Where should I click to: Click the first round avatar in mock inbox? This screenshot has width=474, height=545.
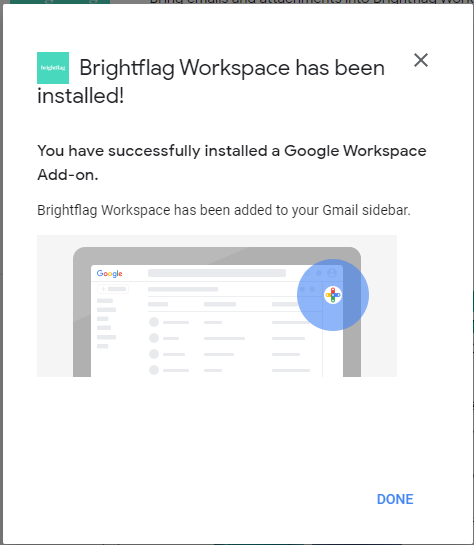tap(154, 322)
